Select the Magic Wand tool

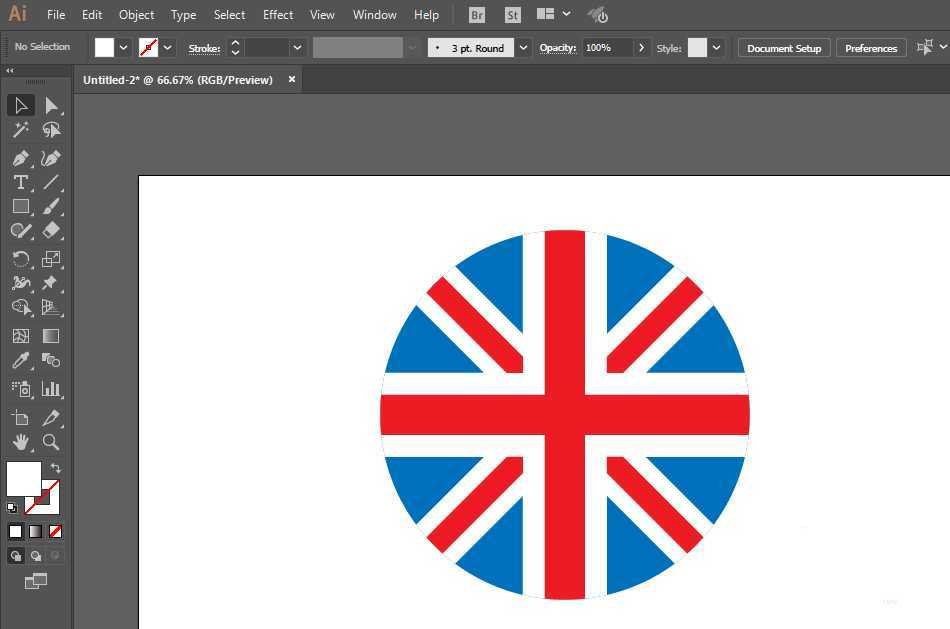[20, 130]
